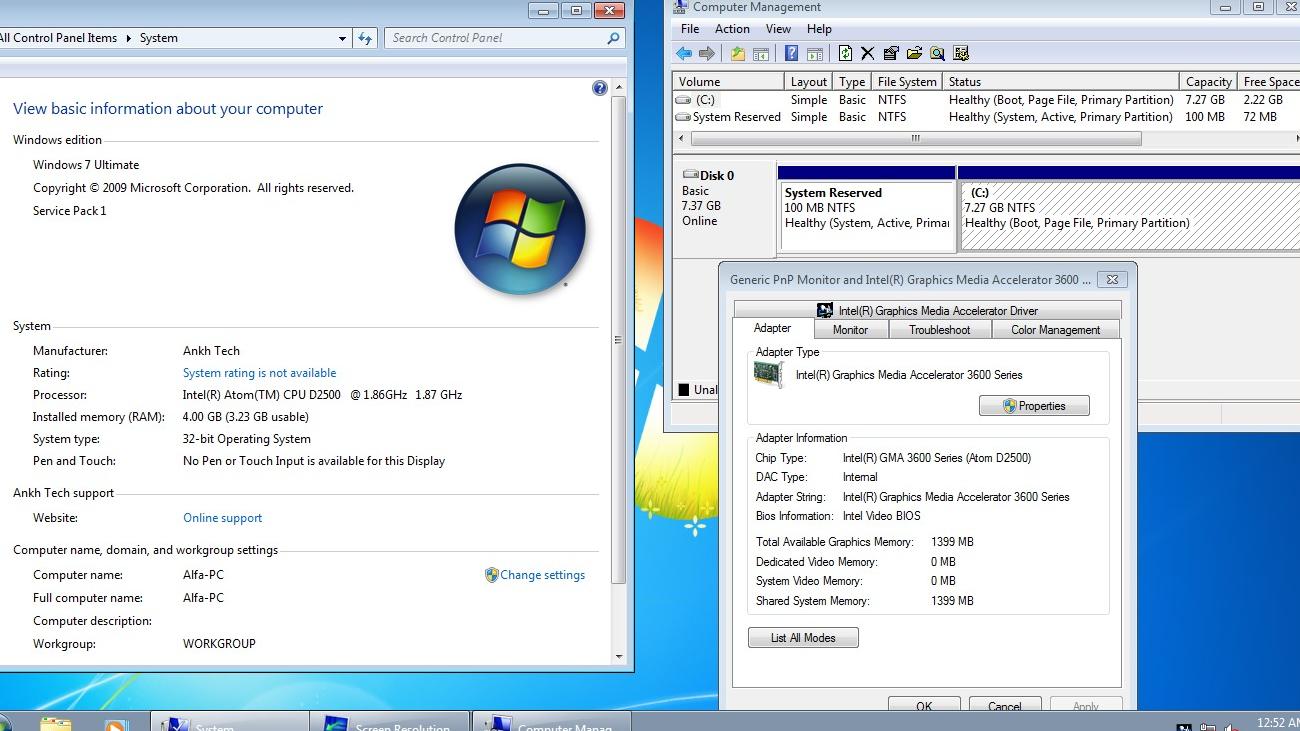Click the search magnifier in Control Panel box
1300x731 pixels.
(x=614, y=38)
